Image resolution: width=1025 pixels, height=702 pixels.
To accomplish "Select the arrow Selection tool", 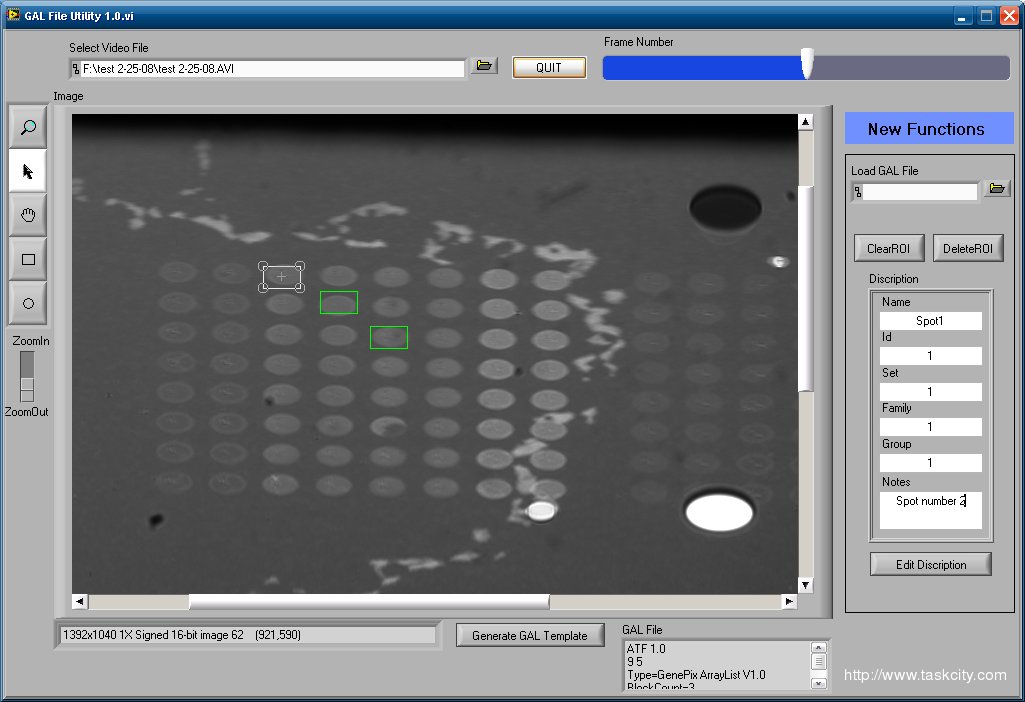I will tap(28, 171).
